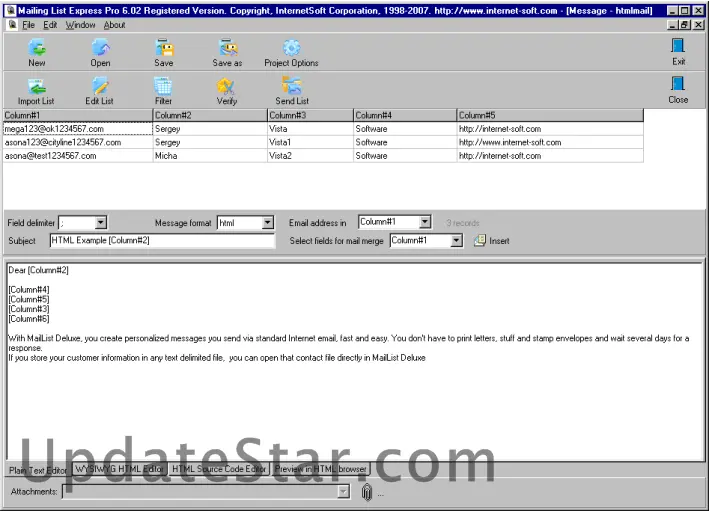
Task: Select cell mega123@ok1234567.com
Action: click(78, 129)
